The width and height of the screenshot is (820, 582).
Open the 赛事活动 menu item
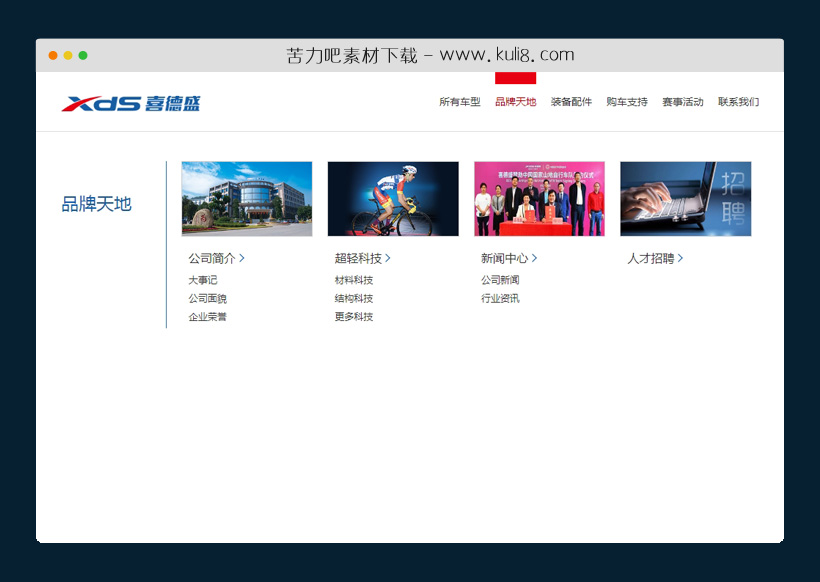click(x=679, y=101)
